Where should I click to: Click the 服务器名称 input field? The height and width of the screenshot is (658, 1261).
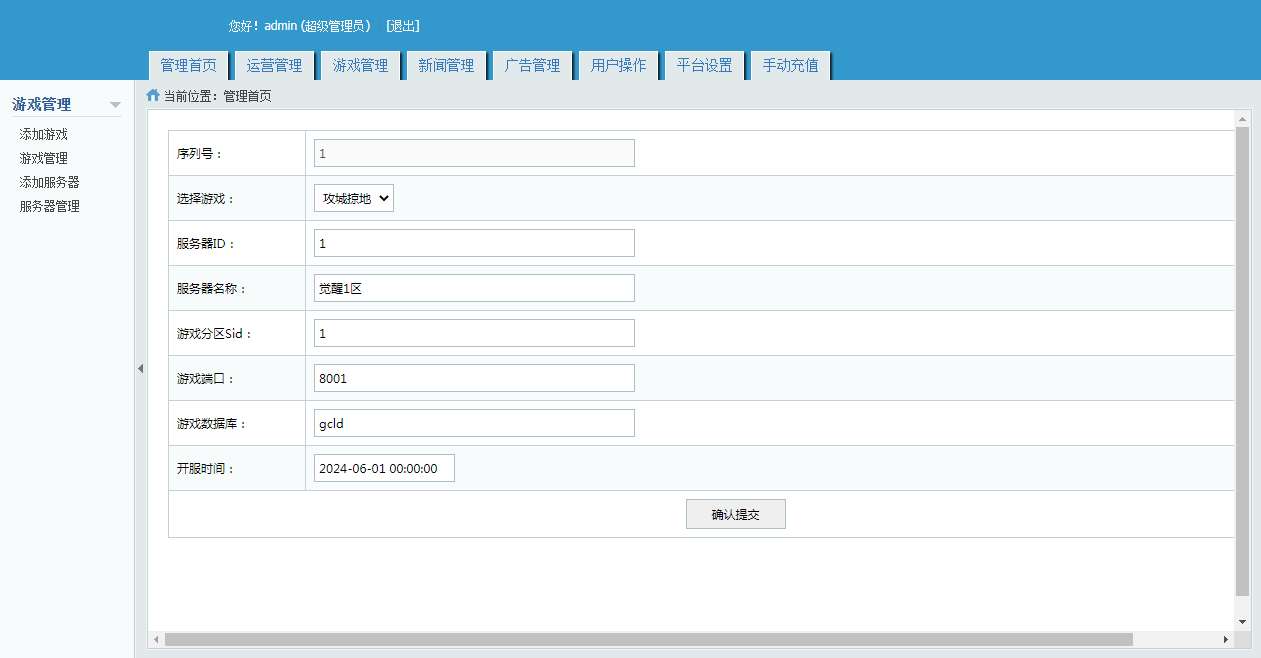(x=474, y=288)
